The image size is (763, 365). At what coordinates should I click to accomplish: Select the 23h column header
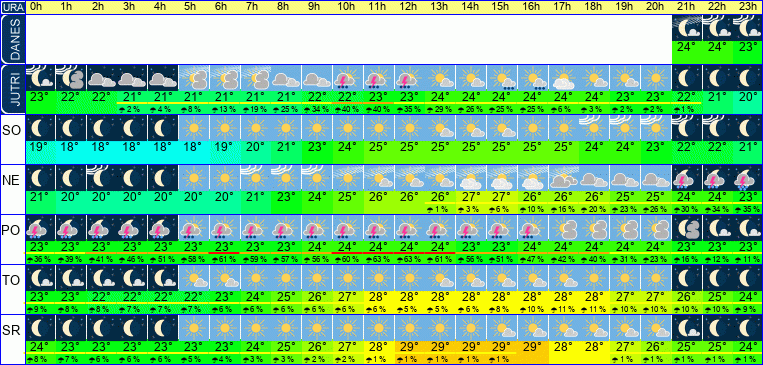[x=748, y=7]
